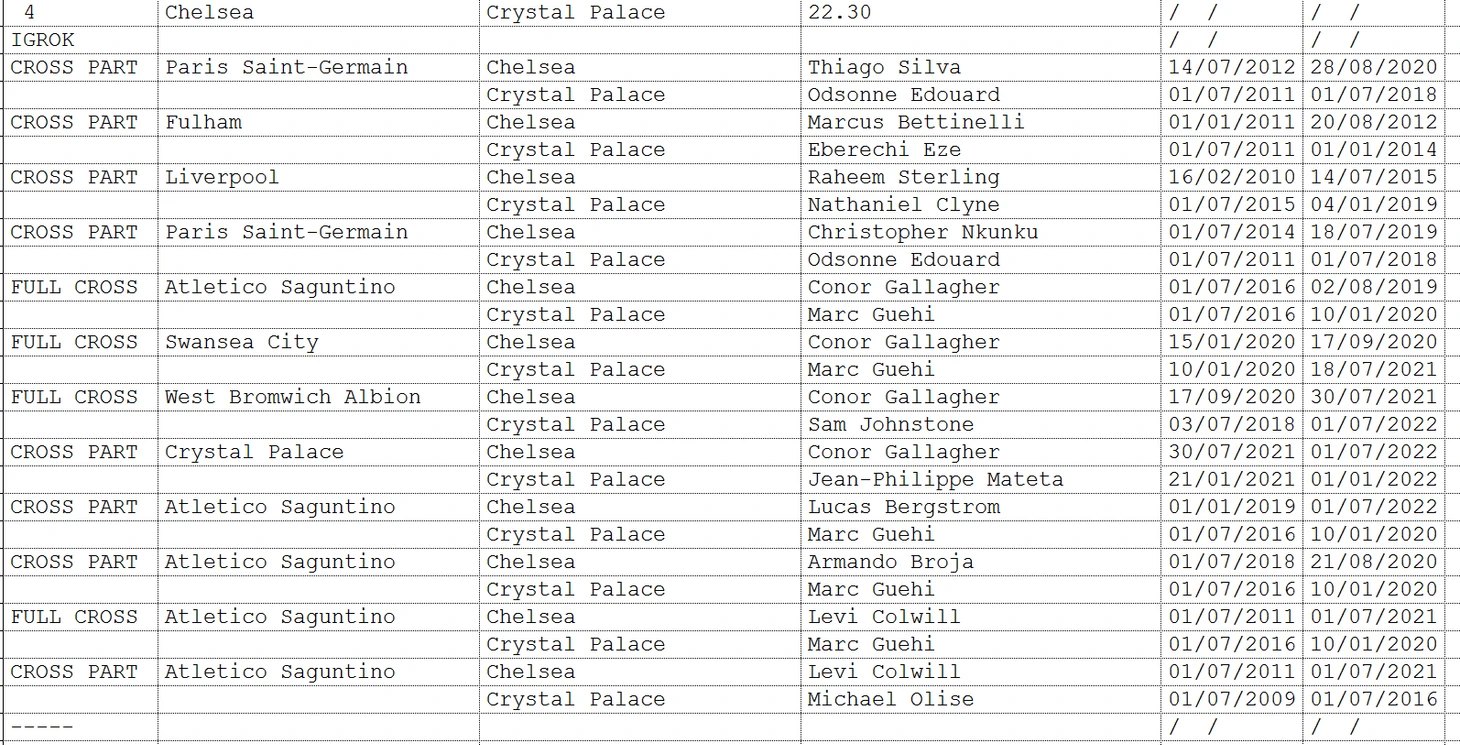Select the Jean-Philippe Mateta cell
Screen dimensions: 1460x745
coord(980,480)
